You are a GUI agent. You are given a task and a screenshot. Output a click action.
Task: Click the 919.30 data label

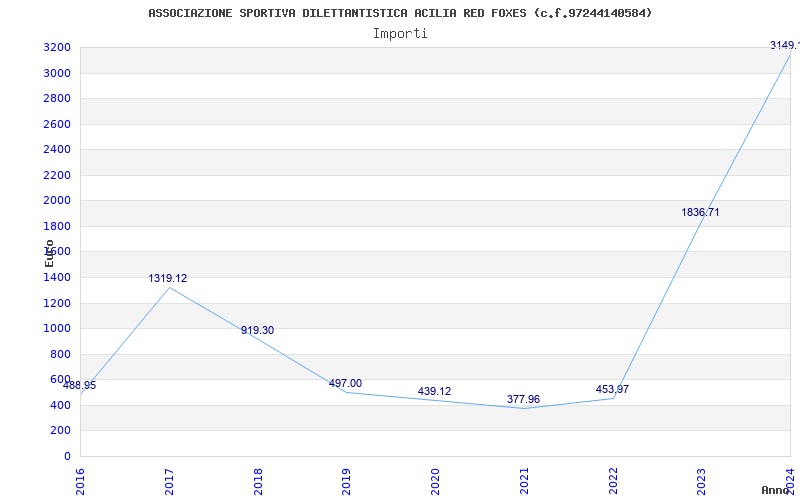(x=258, y=331)
